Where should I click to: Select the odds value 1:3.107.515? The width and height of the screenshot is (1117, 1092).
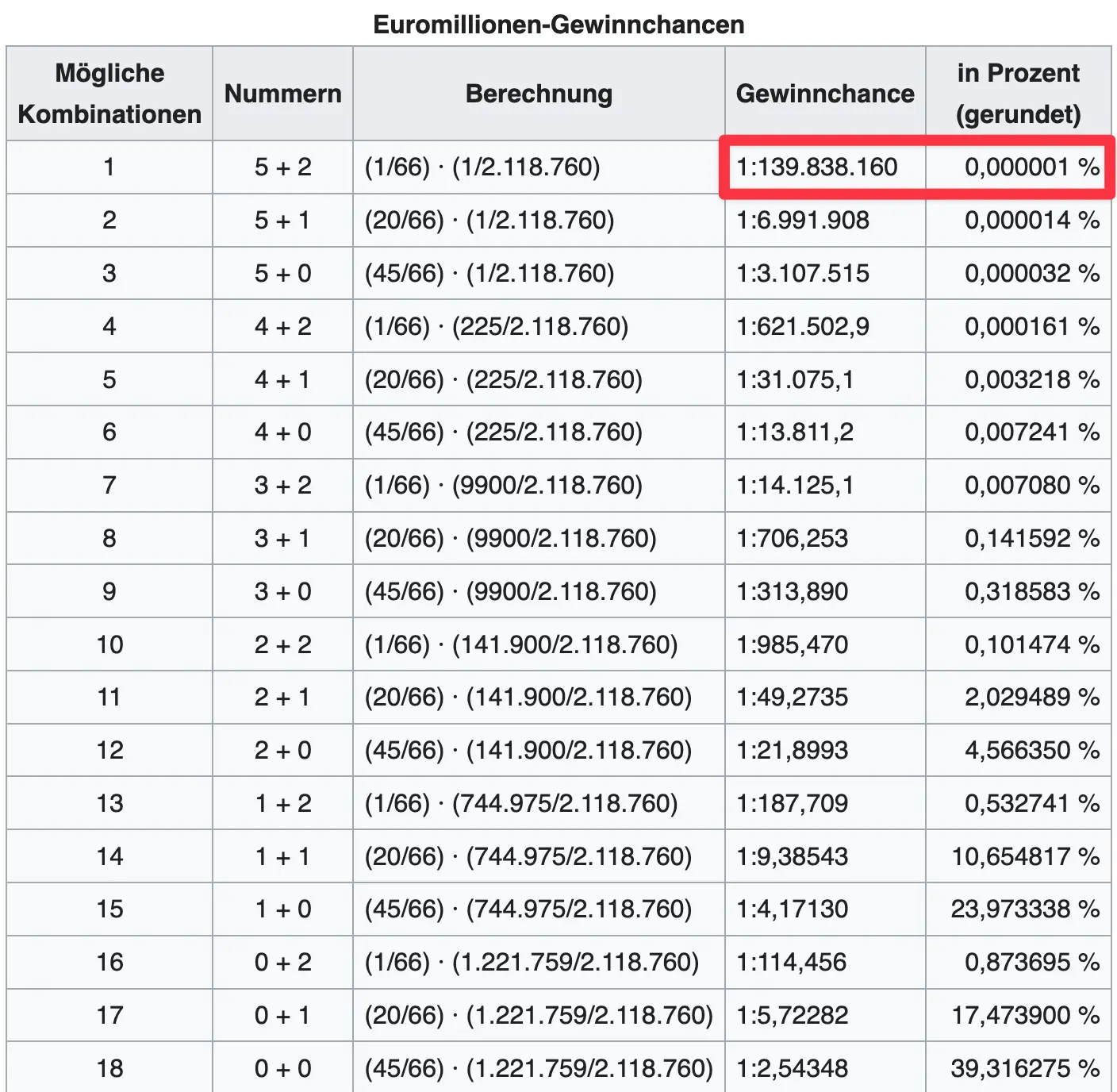803,274
